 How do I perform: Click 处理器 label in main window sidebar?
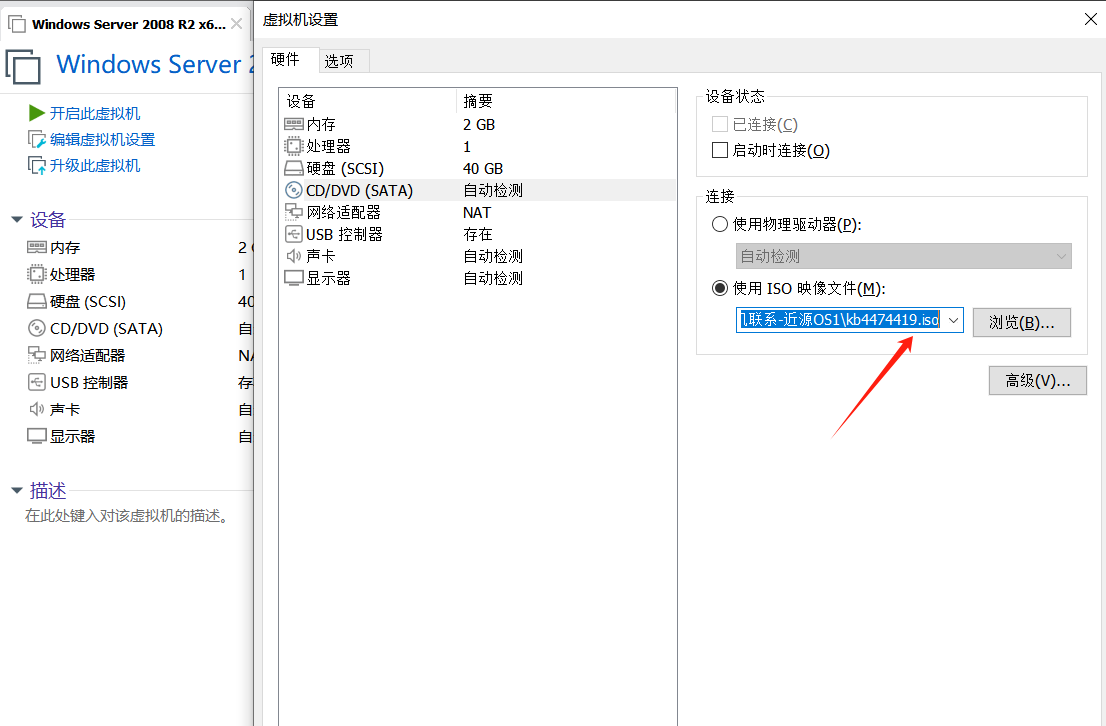point(72,274)
